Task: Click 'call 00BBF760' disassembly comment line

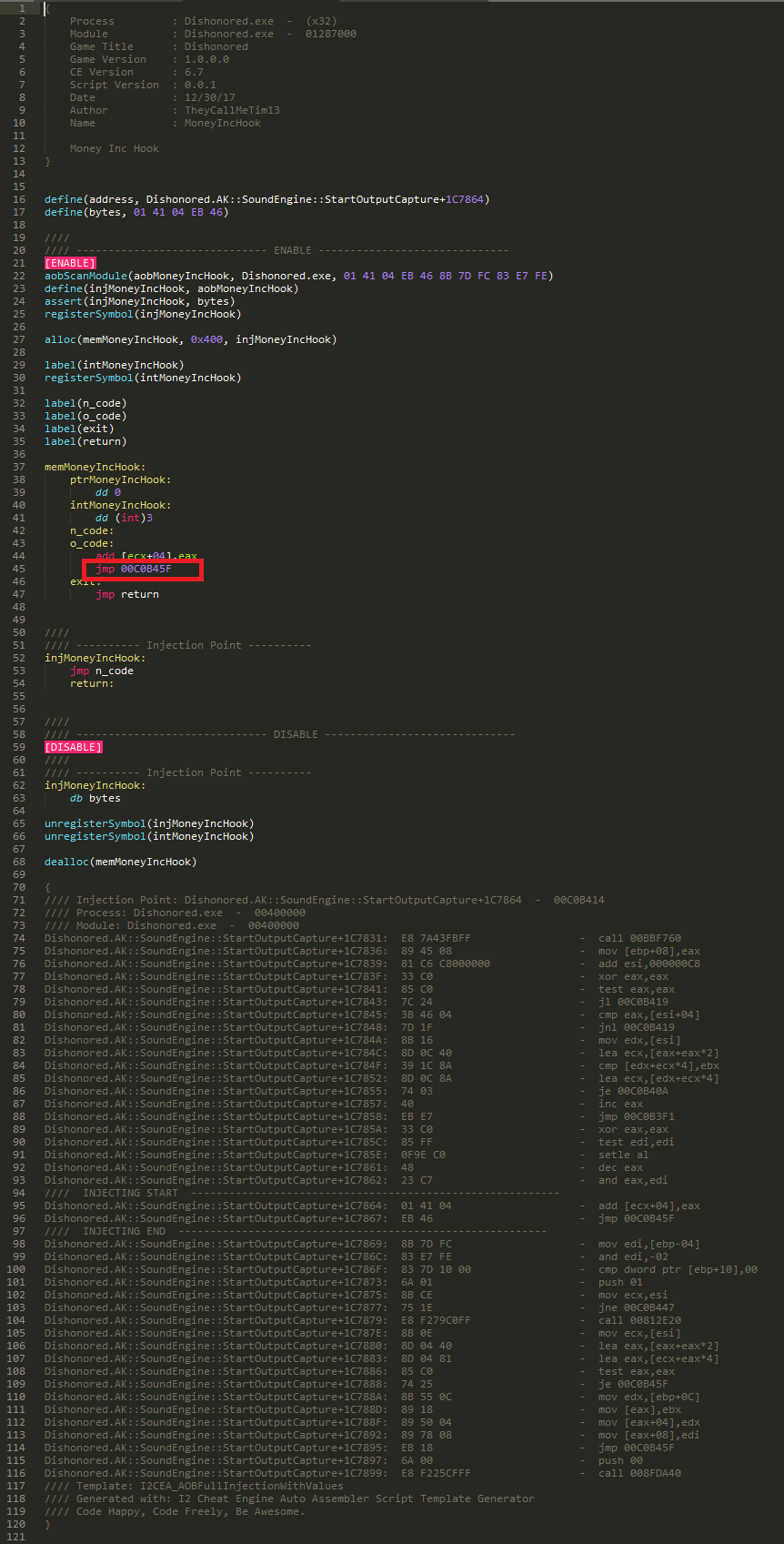Action: pyautogui.click(x=362, y=938)
